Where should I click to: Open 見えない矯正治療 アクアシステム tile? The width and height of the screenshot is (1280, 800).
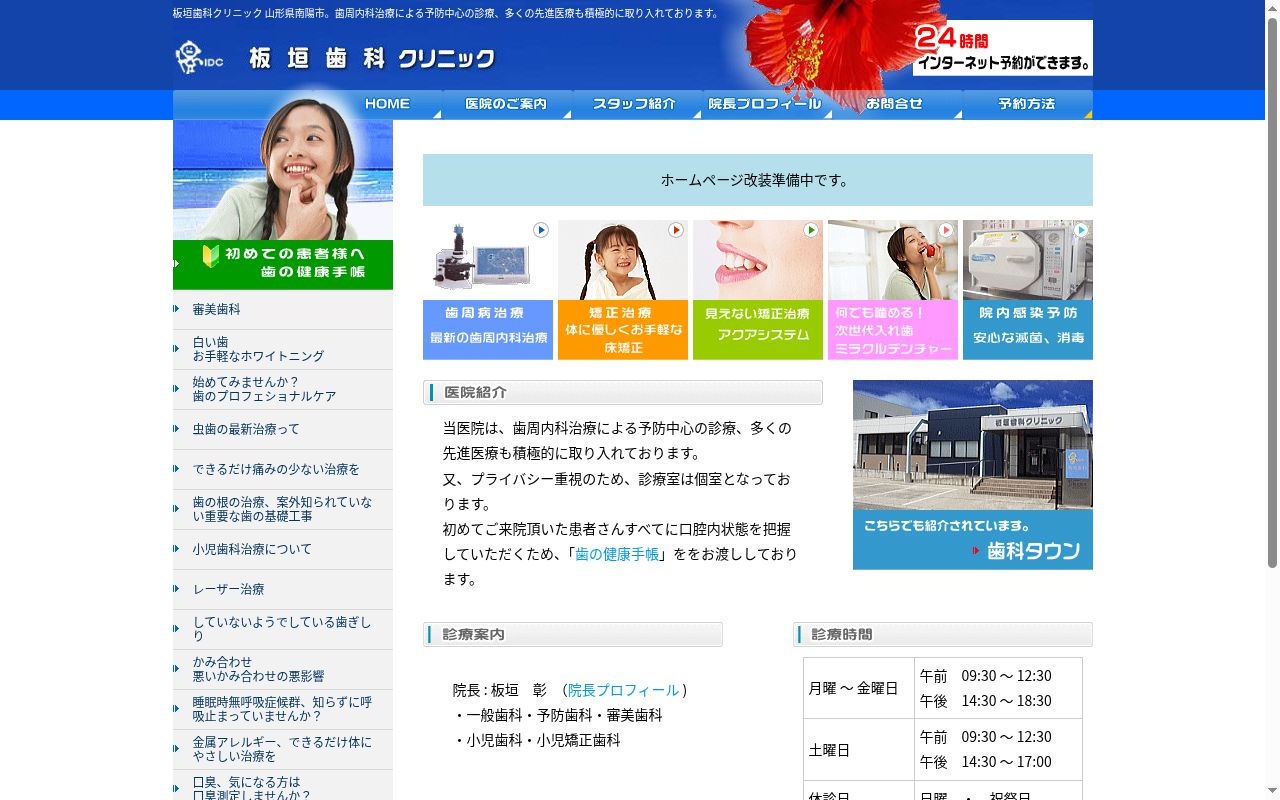[x=758, y=290]
